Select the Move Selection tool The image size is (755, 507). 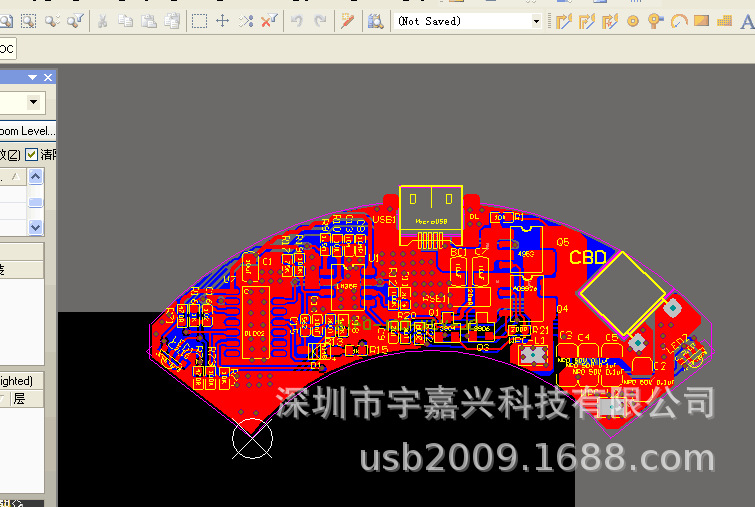coord(222,21)
